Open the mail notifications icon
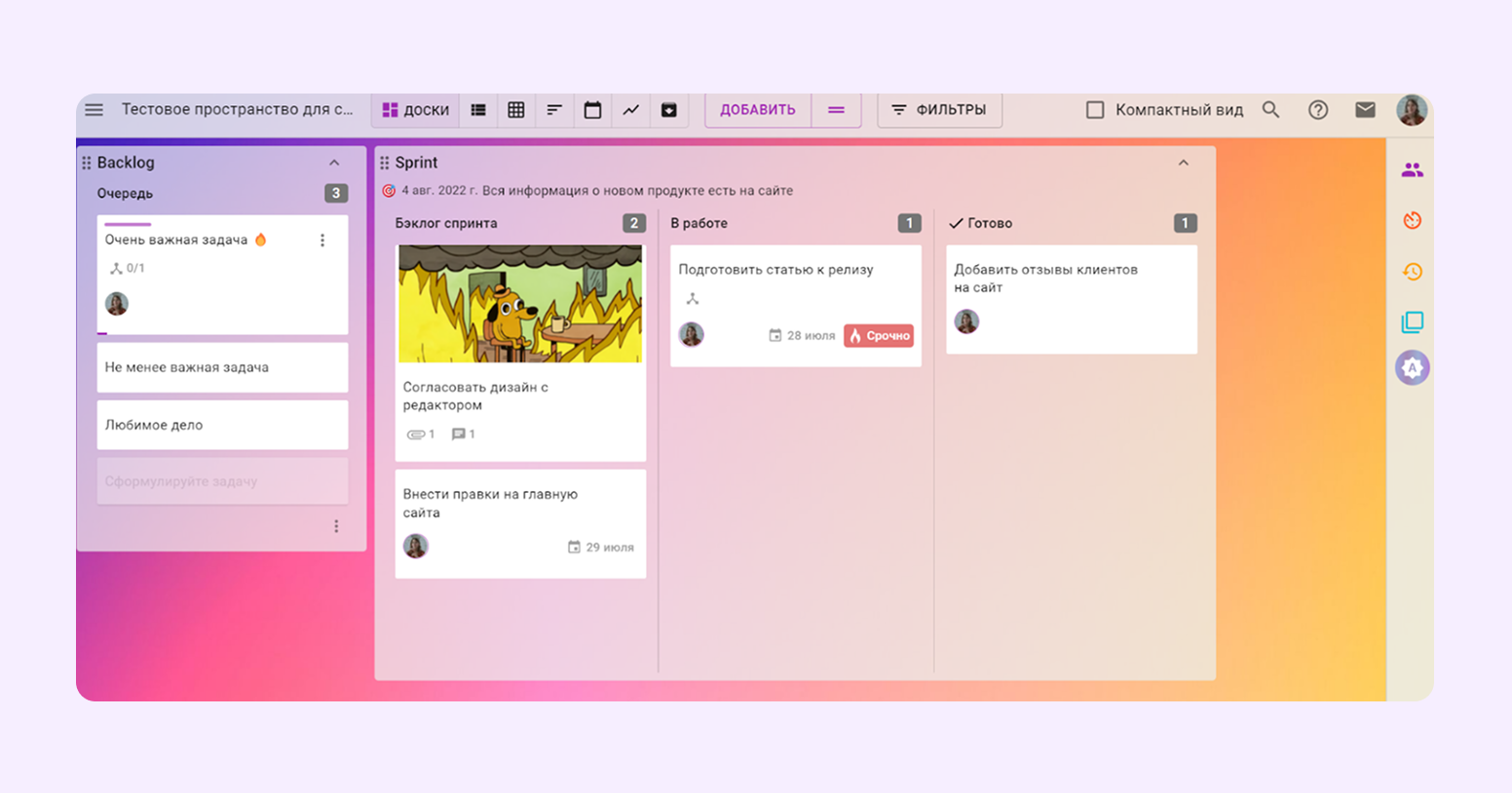 pos(1365,110)
